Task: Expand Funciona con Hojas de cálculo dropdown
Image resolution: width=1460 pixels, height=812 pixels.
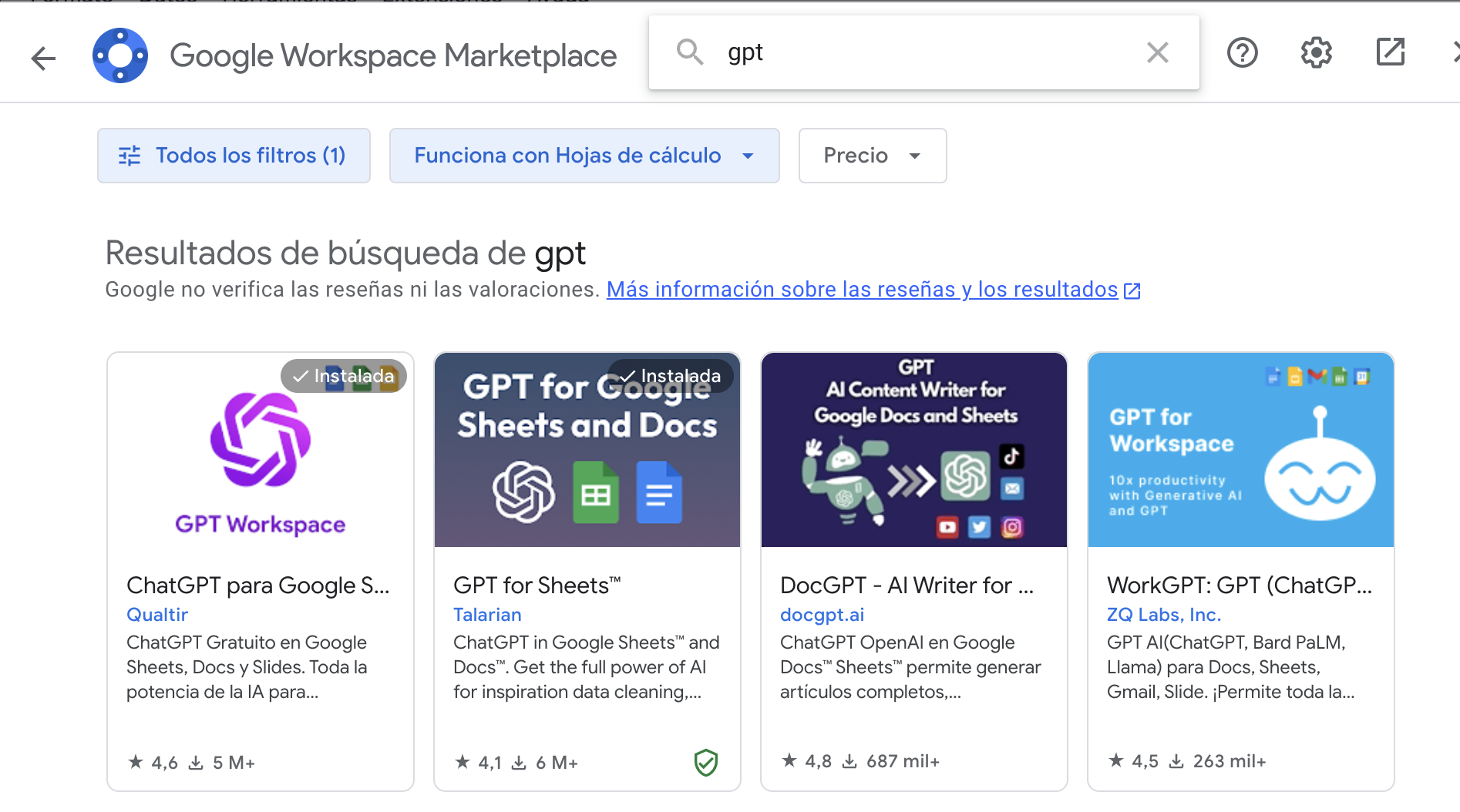Action: point(584,156)
